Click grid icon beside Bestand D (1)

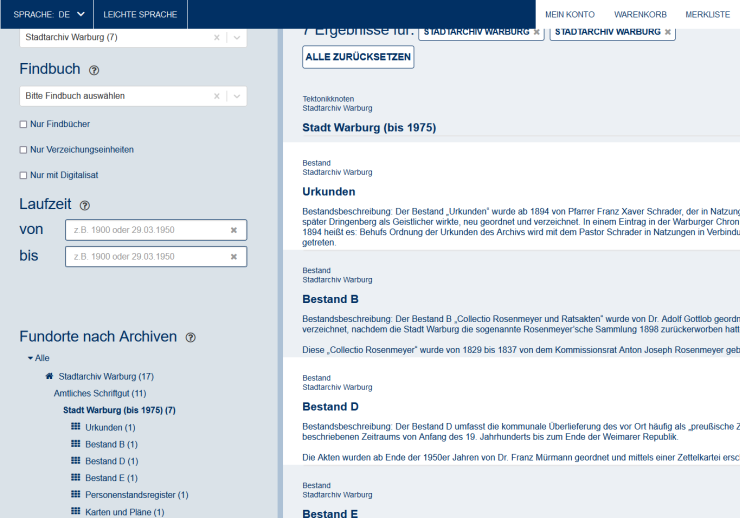(x=76, y=460)
